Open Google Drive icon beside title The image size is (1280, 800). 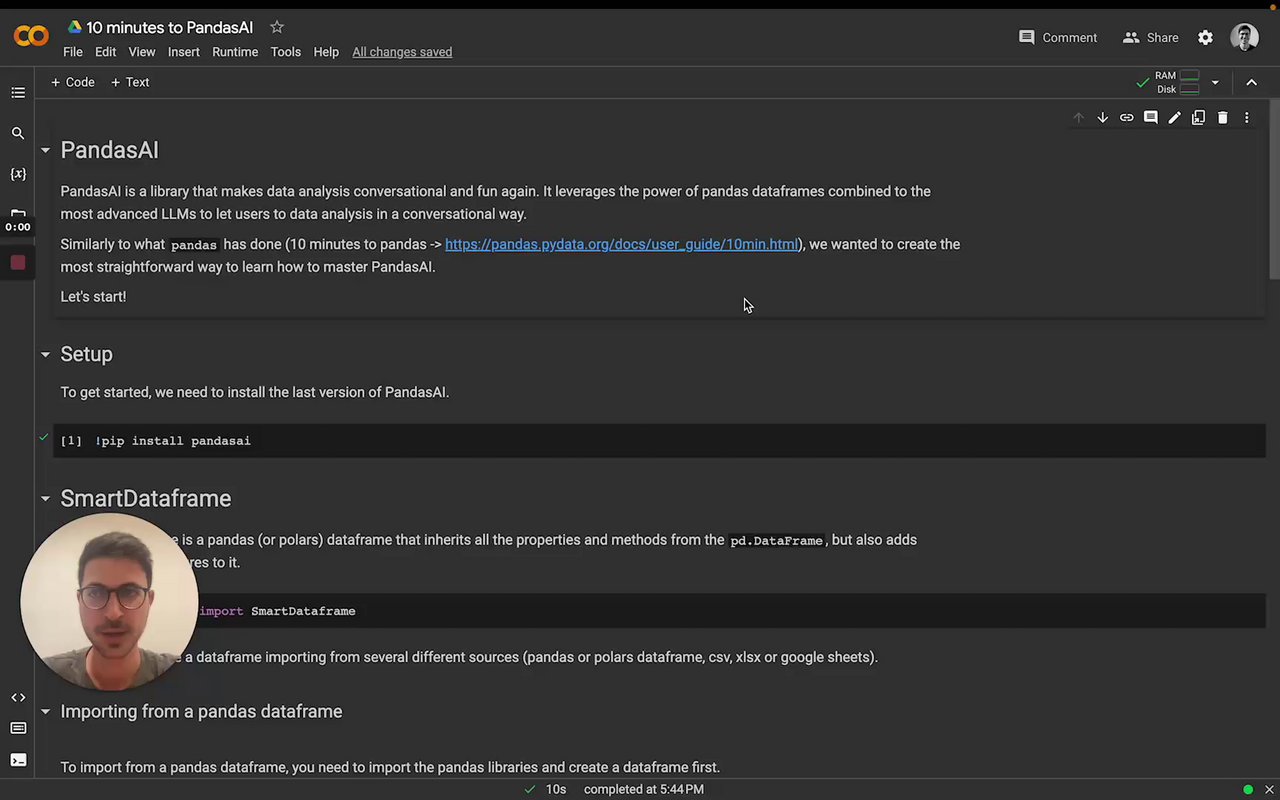(x=74, y=27)
